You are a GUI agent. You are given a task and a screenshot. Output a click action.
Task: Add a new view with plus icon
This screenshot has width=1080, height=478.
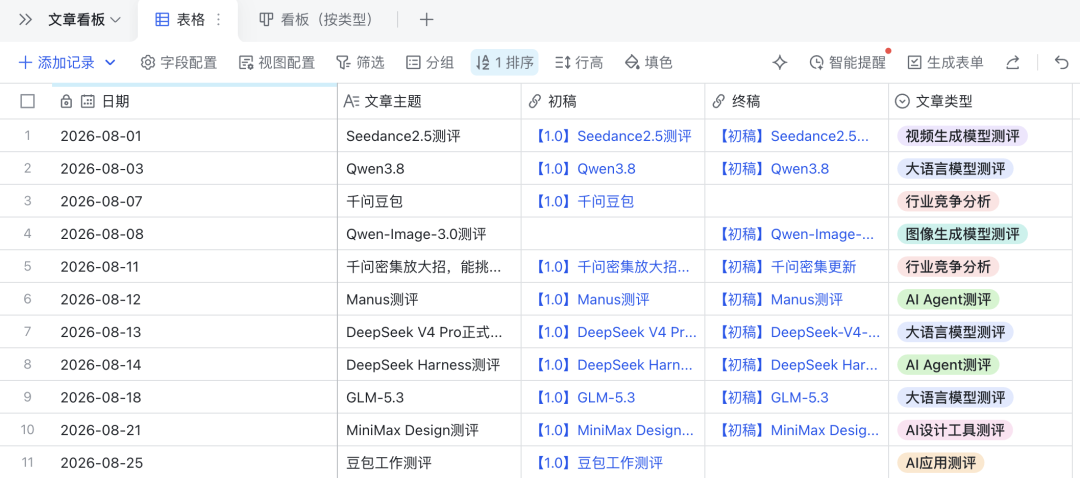[426, 20]
